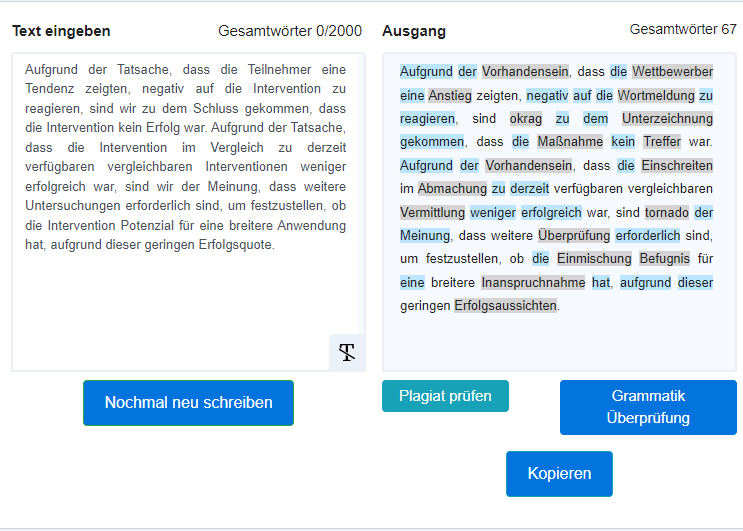Select the word Einmischung in output
Screen dimensions: 743x531
[x=594, y=259]
